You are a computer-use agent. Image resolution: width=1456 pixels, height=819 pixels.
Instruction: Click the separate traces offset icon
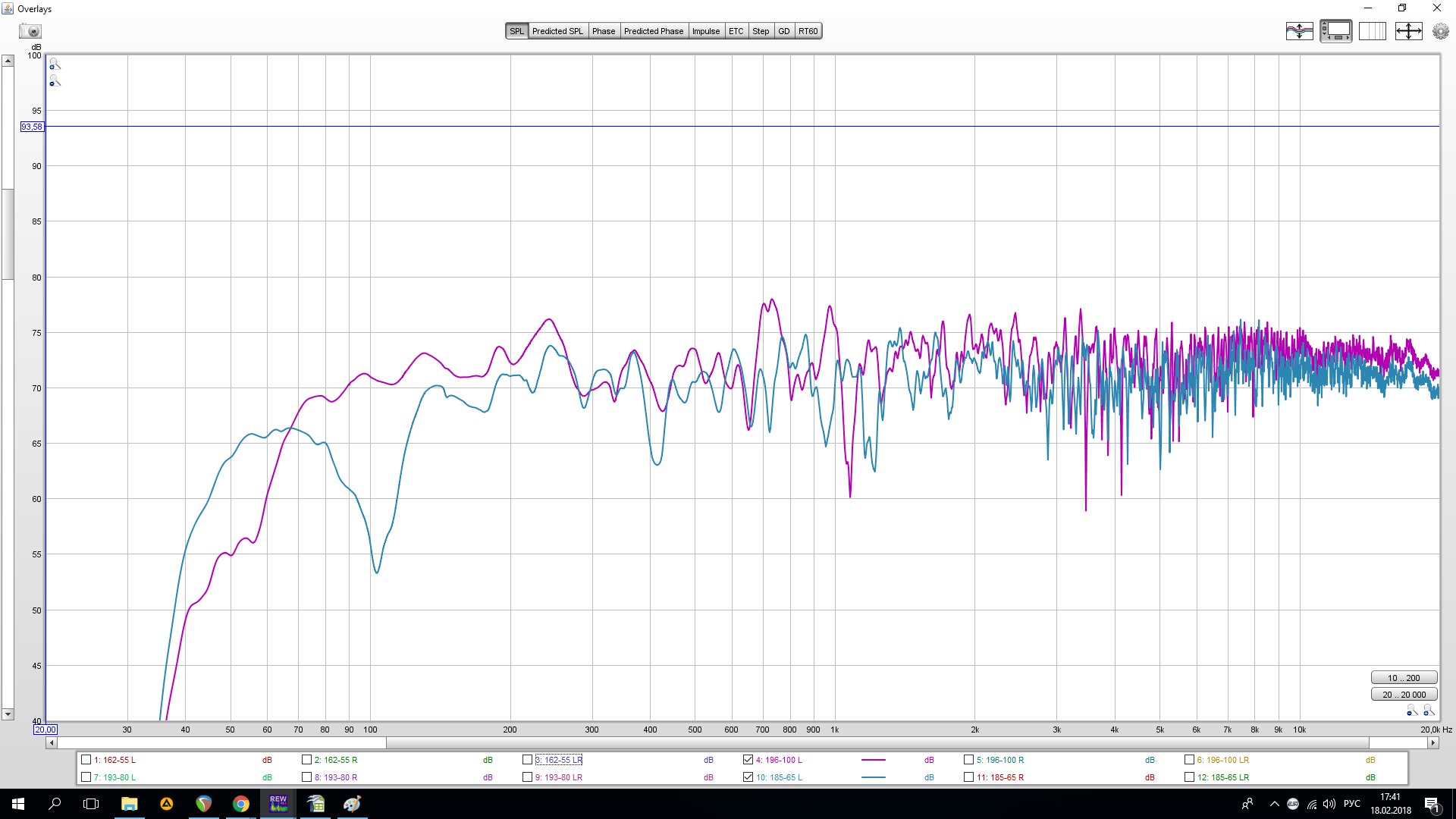click(1299, 31)
